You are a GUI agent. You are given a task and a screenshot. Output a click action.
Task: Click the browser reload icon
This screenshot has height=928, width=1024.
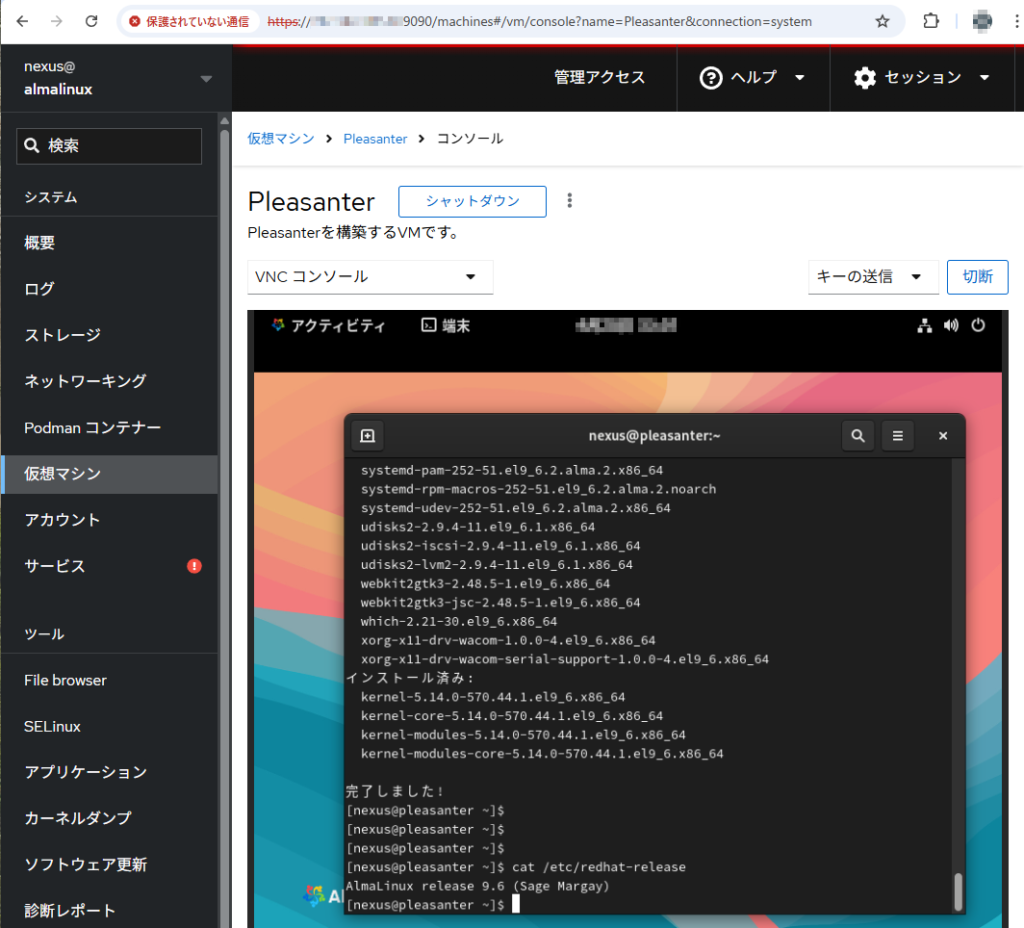click(91, 21)
